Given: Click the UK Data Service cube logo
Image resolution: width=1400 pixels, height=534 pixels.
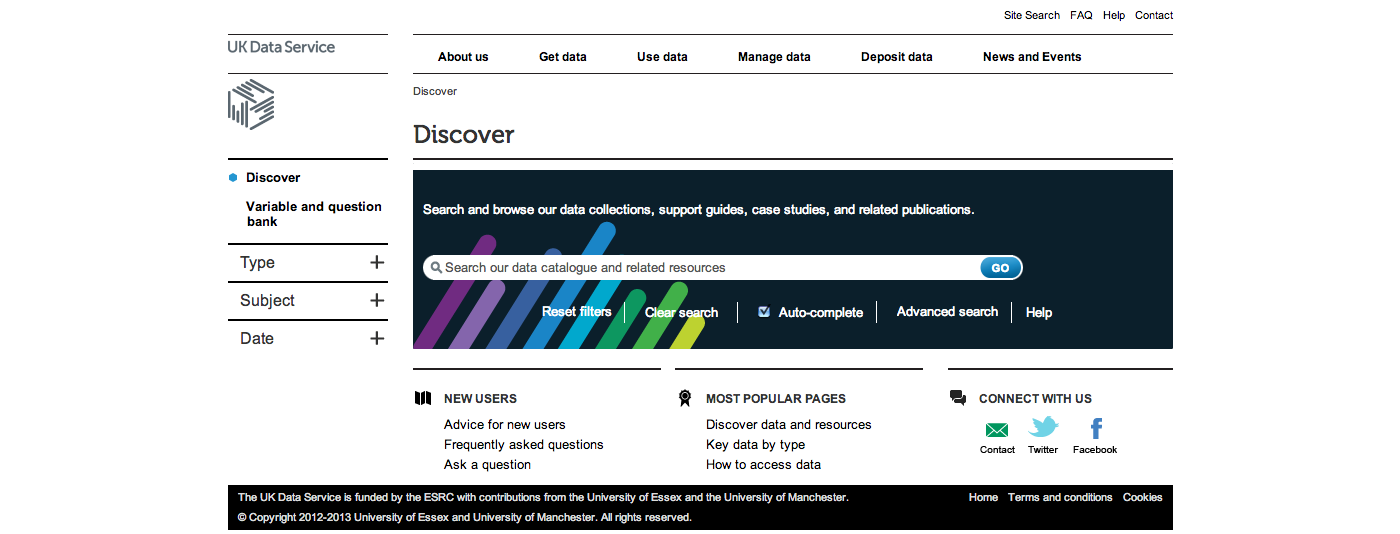Looking at the screenshot, I should pos(251,105).
